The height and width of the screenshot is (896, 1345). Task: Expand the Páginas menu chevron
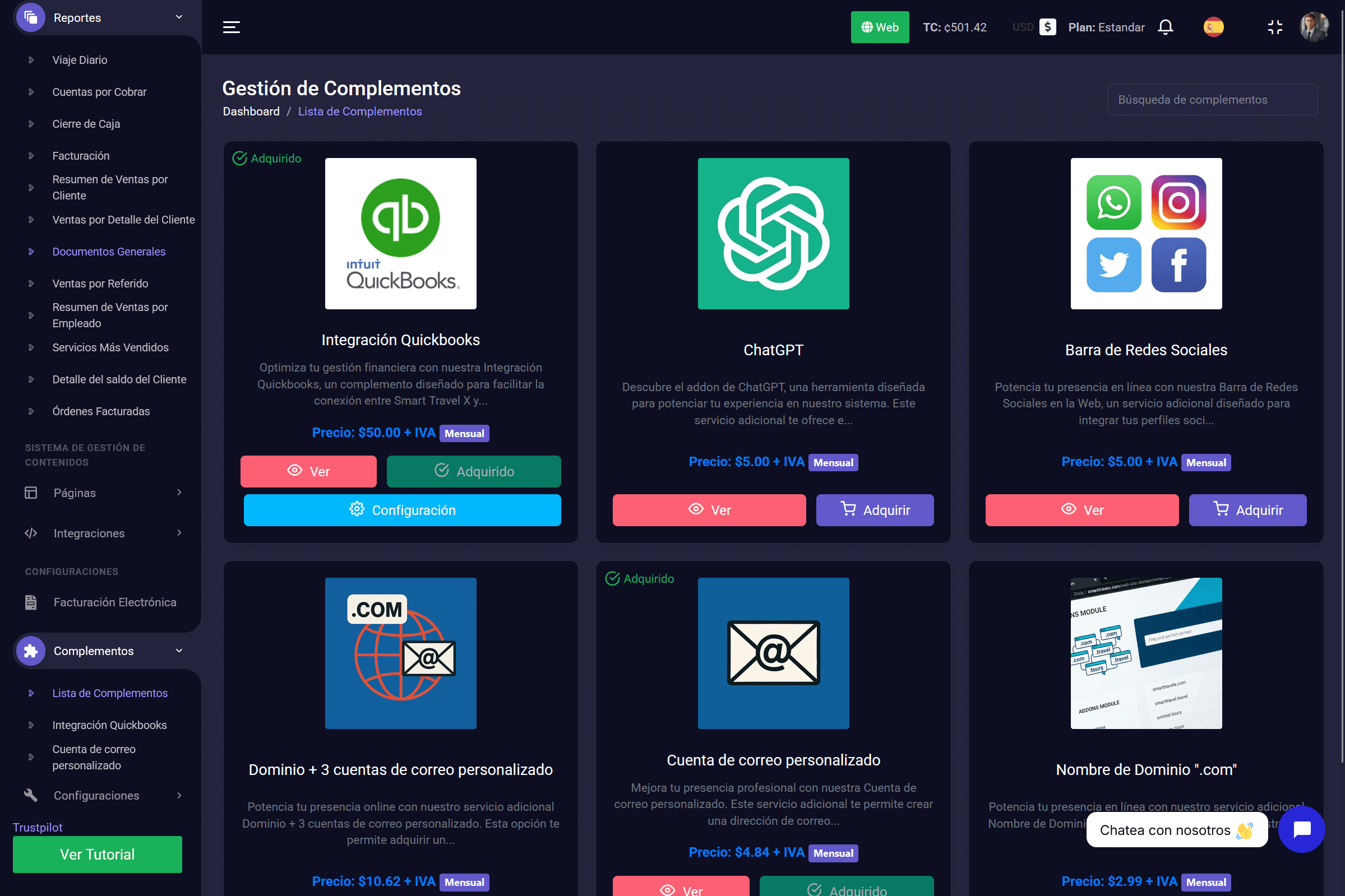[x=179, y=492]
